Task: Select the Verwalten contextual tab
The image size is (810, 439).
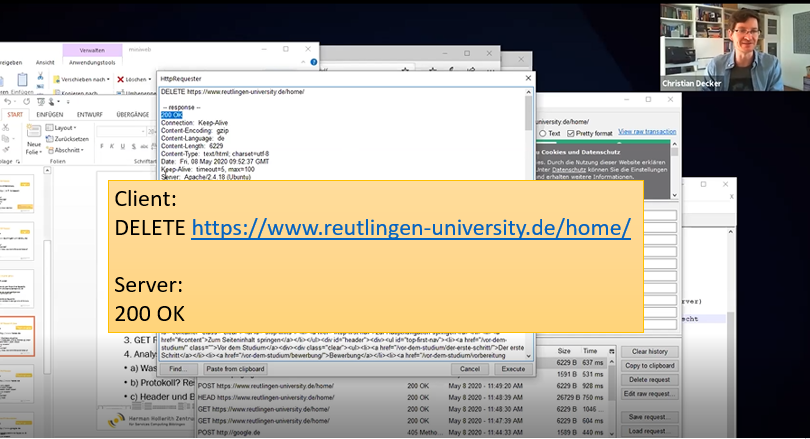Action: pyautogui.click(x=92, y=50)
